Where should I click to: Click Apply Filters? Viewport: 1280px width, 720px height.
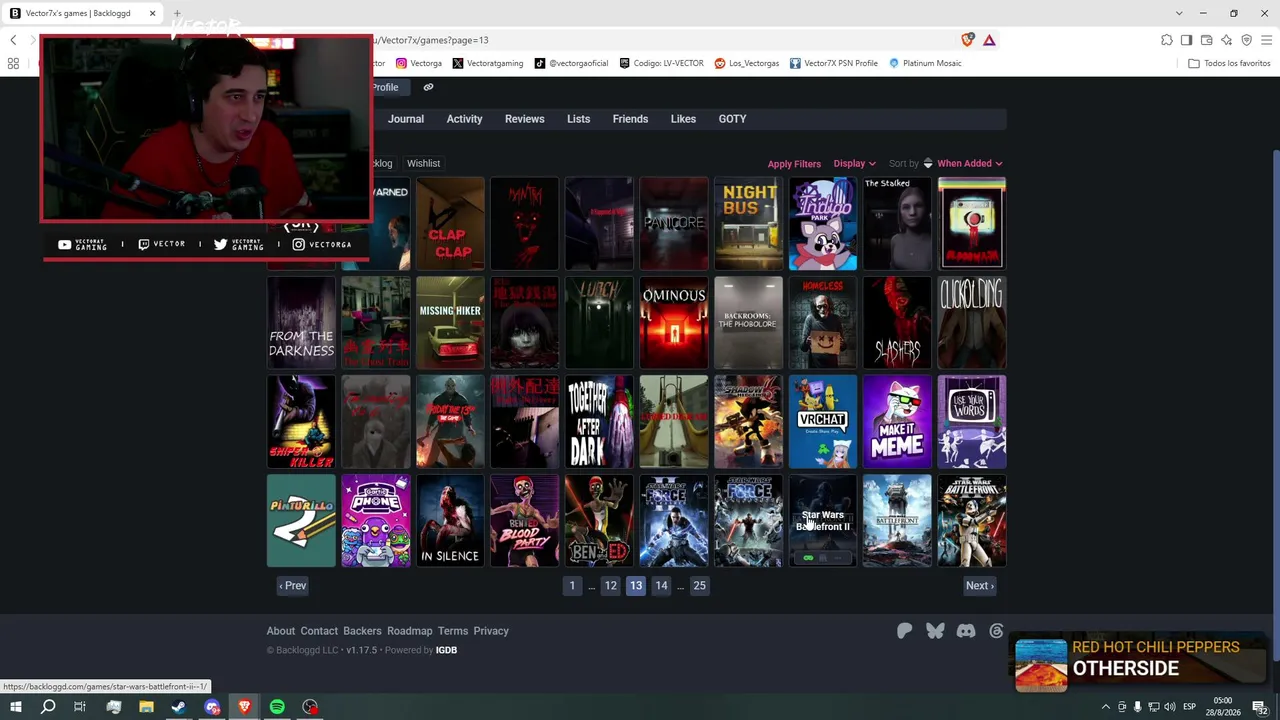click(x=794, y=164)
